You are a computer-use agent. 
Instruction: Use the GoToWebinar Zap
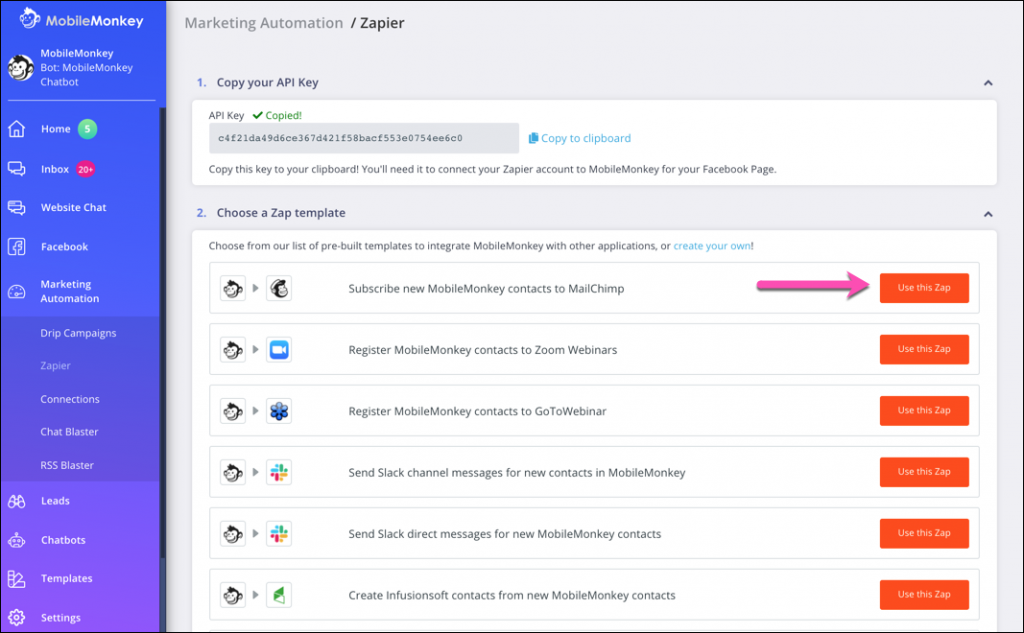pyautogui.click(x=924, y=411)
